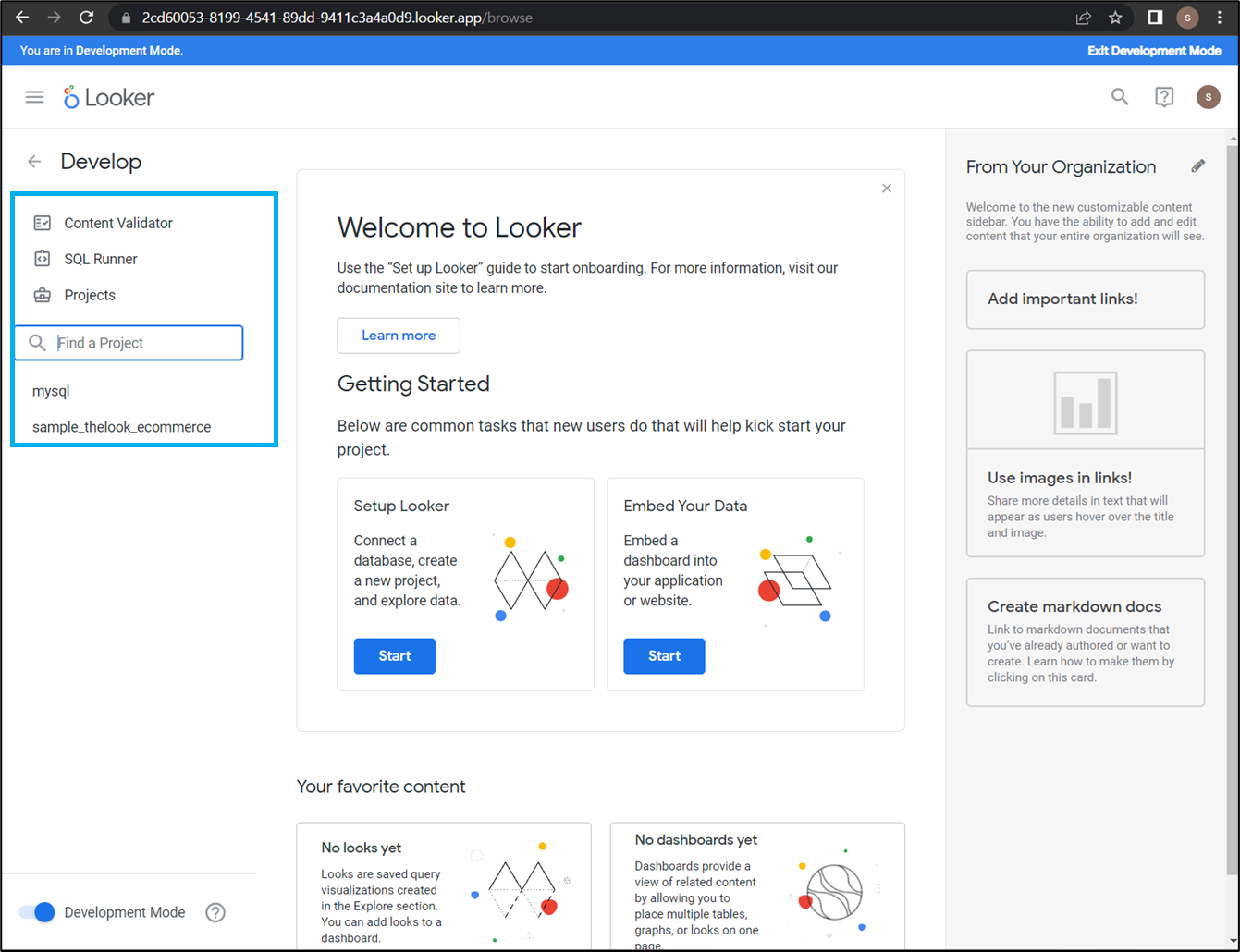Click the Welcome to Looker title
The width and height of the screenshot is (1240, 952).
(460, 227)
